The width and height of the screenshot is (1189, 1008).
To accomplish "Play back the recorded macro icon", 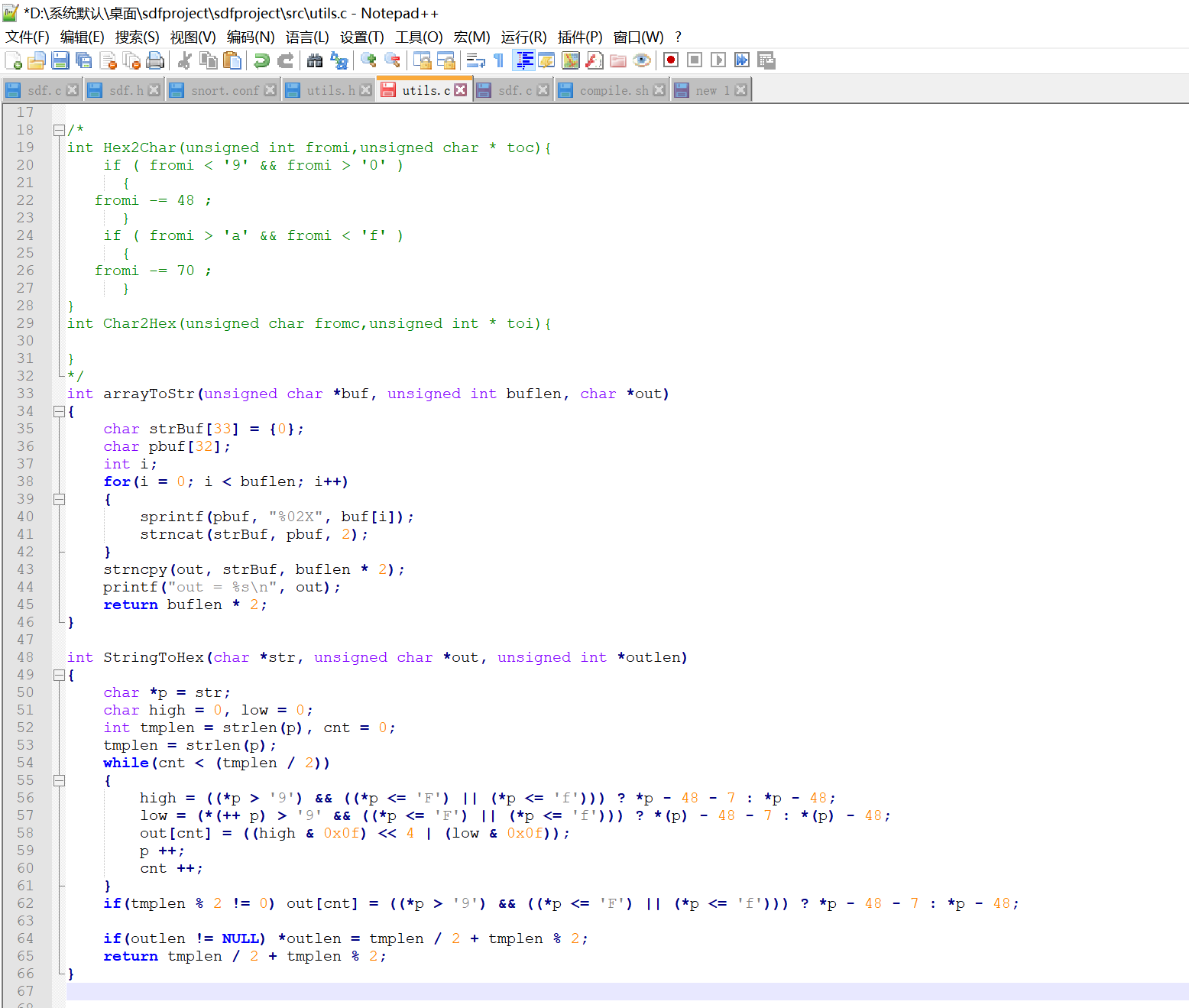I will [x=718, y=60].
